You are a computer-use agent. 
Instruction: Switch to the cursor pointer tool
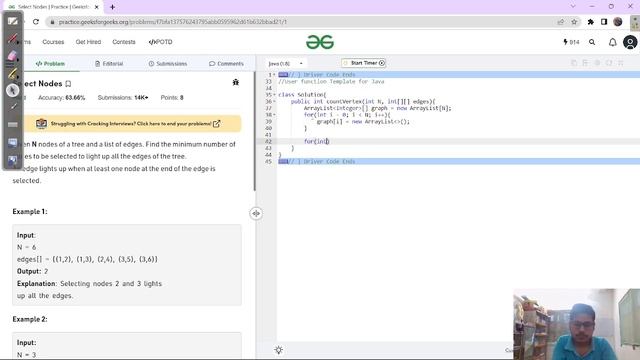coord(12,90)
